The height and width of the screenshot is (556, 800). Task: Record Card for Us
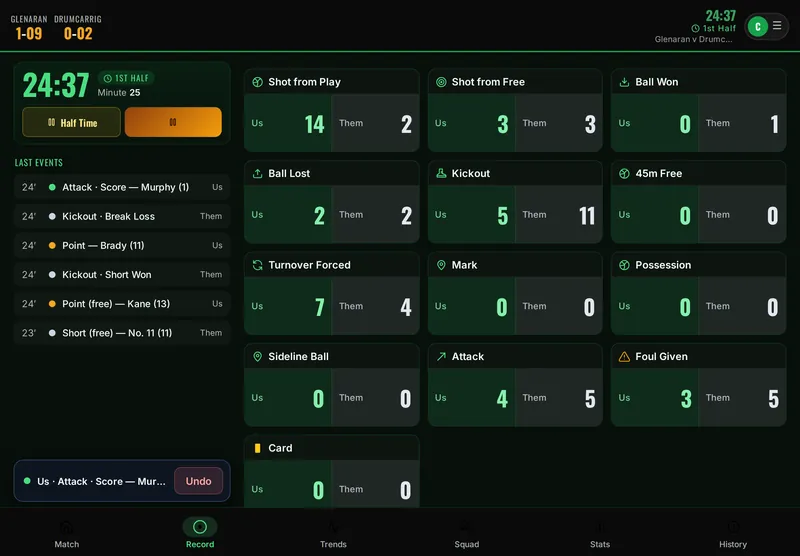[288, 484]
